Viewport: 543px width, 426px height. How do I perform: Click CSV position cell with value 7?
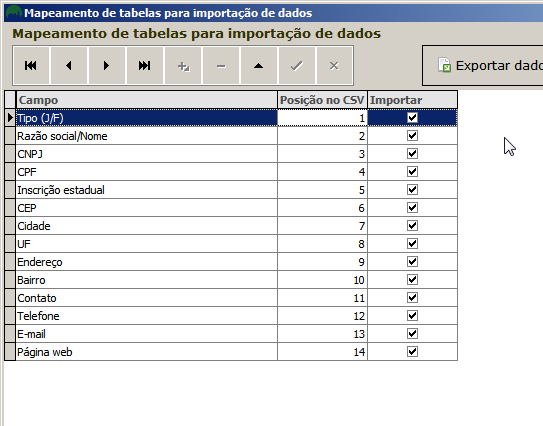(x=322, y=226)
